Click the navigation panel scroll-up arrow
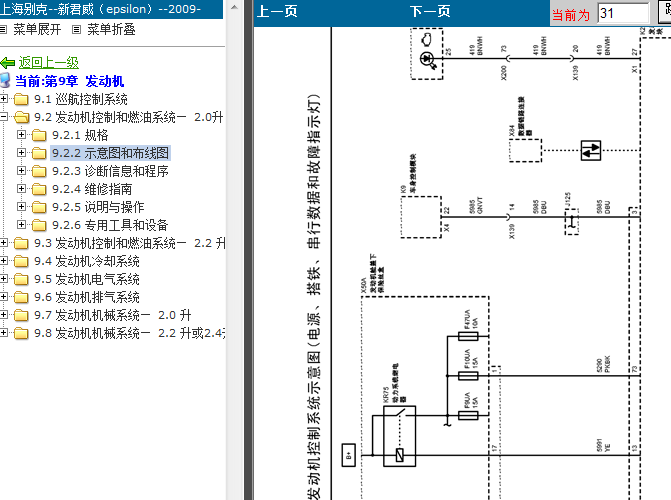The height and width of the screenshot is (500, 671). pos(234,7)
